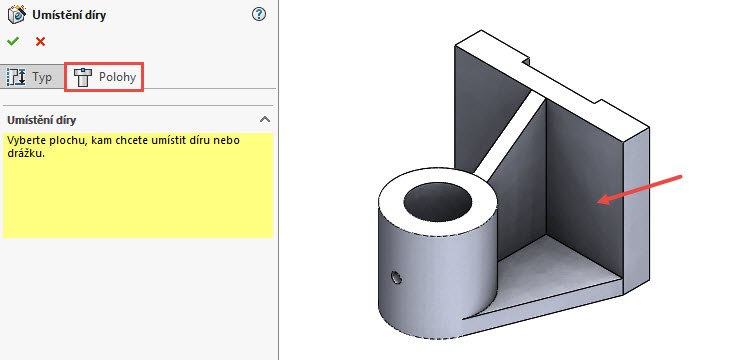Click the small hole on the cylinder side
This screenshot has height=360, width=750.
point(396,276)
